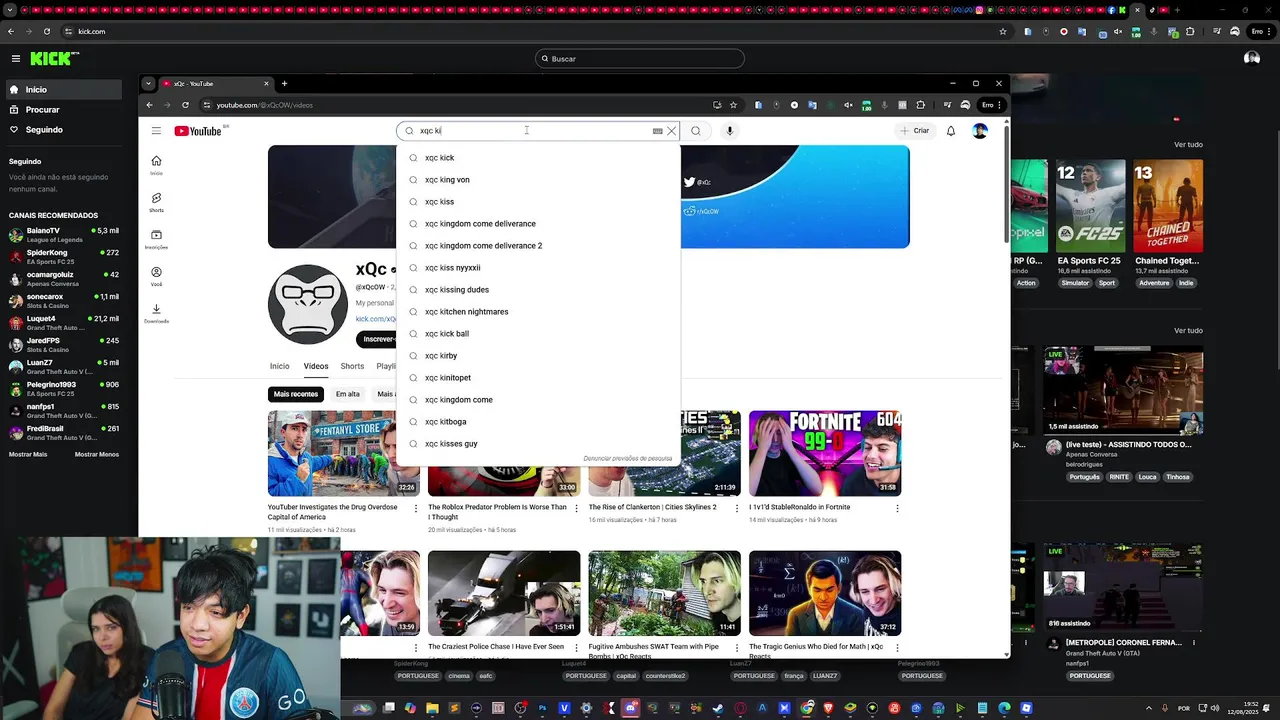Open JaredFPS recommended channel
The height and width of the screenshot is (720, 1280).
click(x=64, y=345)
